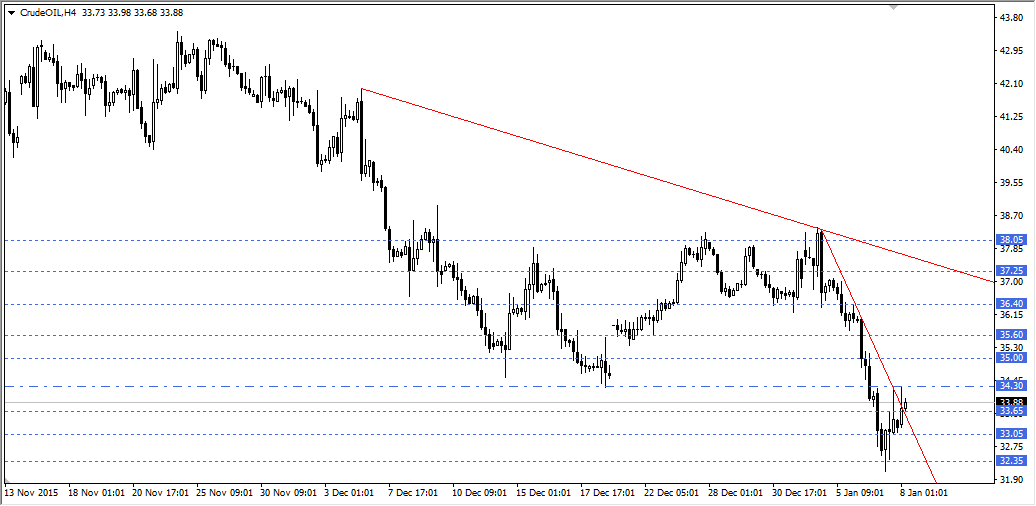Click the black current price label 33.88

[1011, 402]
